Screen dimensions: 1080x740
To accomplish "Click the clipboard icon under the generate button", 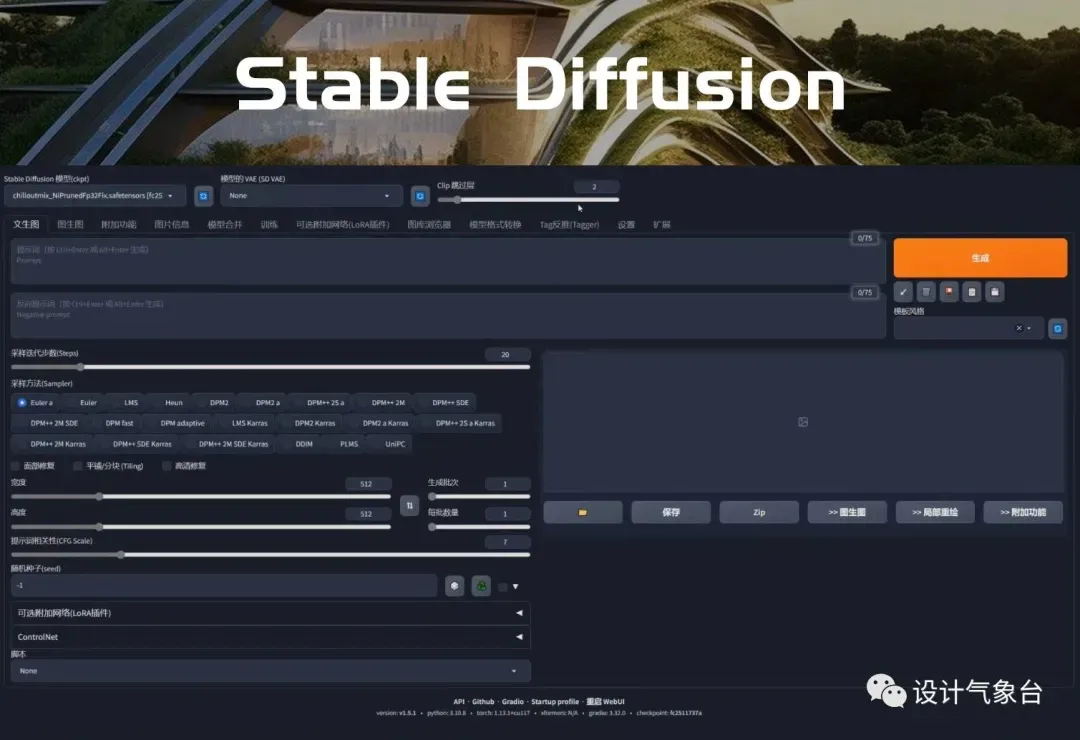I will click(x=972, y=292).
